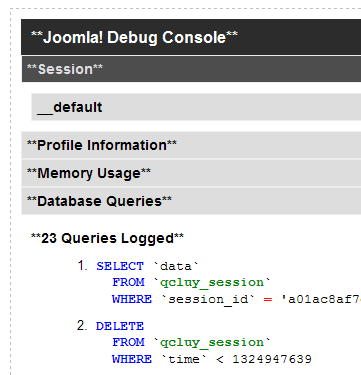
Task: Click qcluy_session table name in SELECT query
Action: click(212, 282)
